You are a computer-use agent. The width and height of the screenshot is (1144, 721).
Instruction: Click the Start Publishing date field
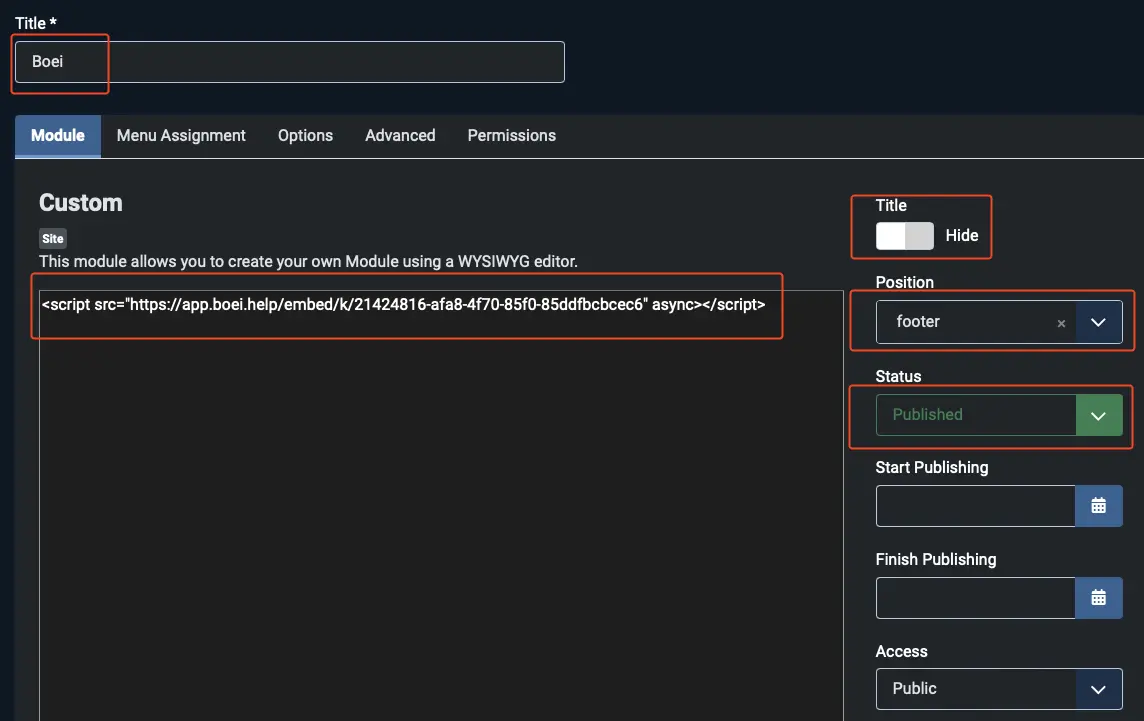click(974, 506)
